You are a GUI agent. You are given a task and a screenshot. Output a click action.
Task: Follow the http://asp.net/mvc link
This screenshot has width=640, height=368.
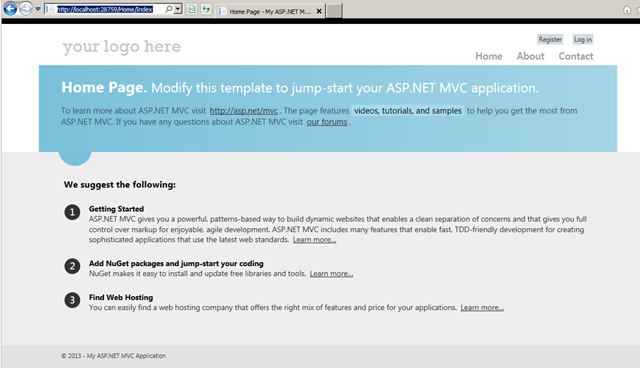pyautogui.click(x=244, y=111)
